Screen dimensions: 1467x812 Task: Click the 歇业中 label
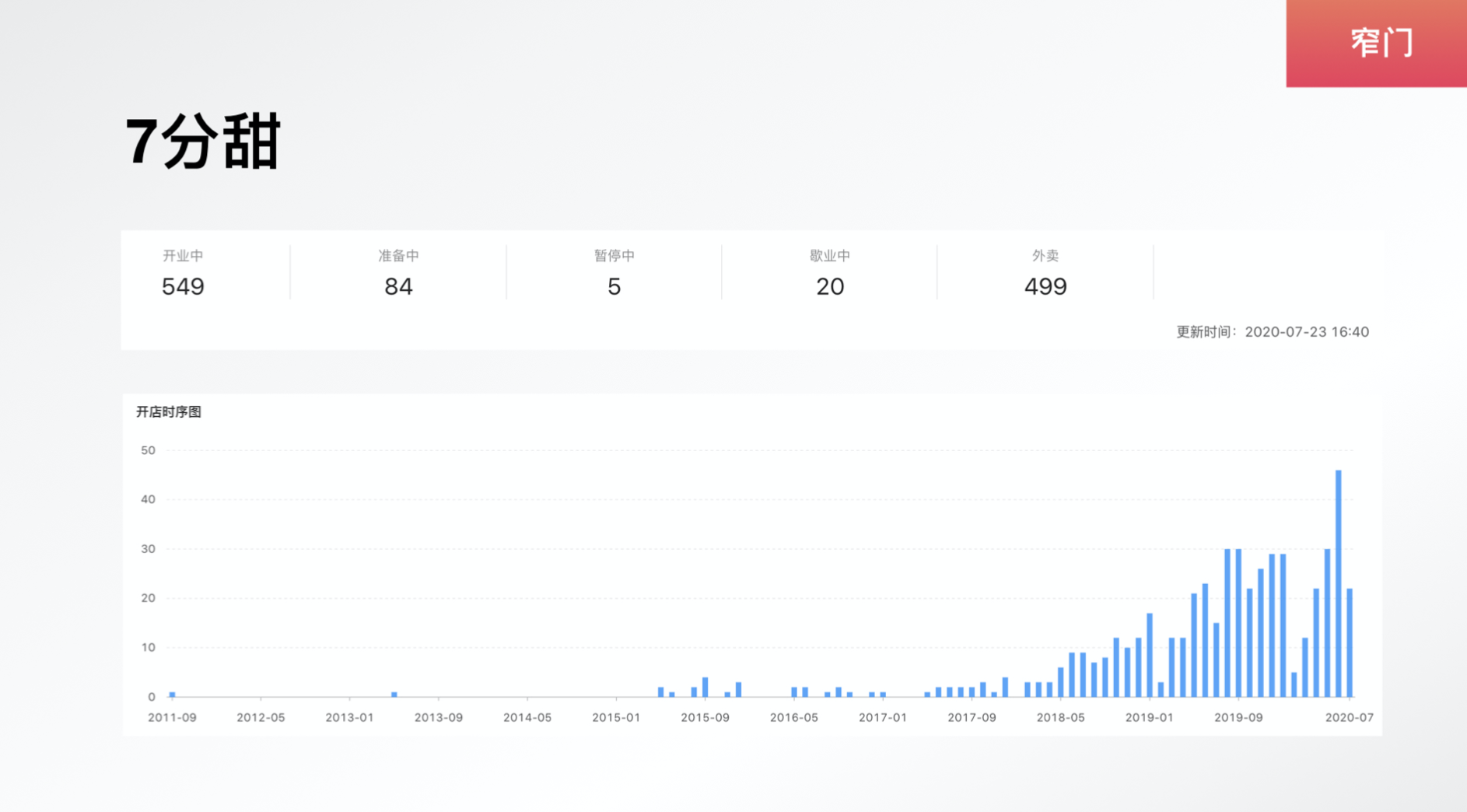[830, 256]
